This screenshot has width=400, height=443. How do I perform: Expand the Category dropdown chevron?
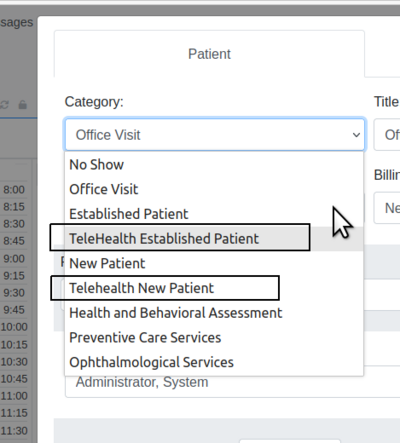pos(356,135)
